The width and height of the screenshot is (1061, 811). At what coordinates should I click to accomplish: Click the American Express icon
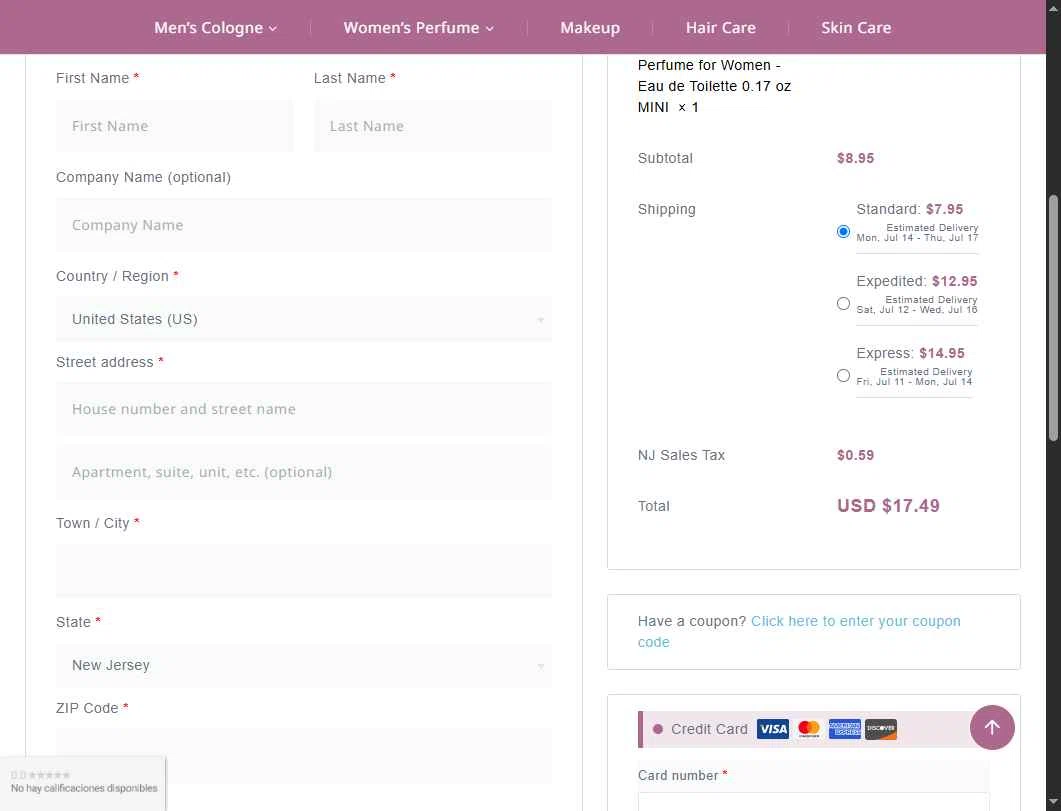tap(845, 729)
